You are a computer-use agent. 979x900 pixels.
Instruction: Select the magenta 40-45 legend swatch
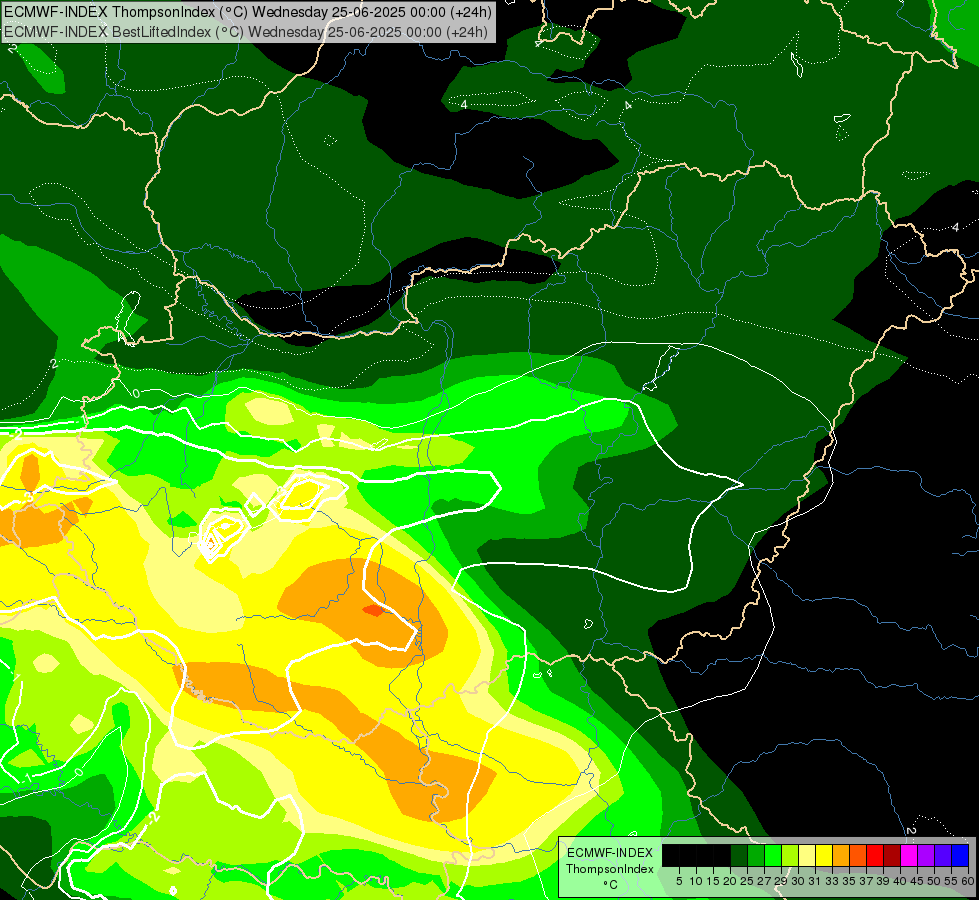(909, 855)
